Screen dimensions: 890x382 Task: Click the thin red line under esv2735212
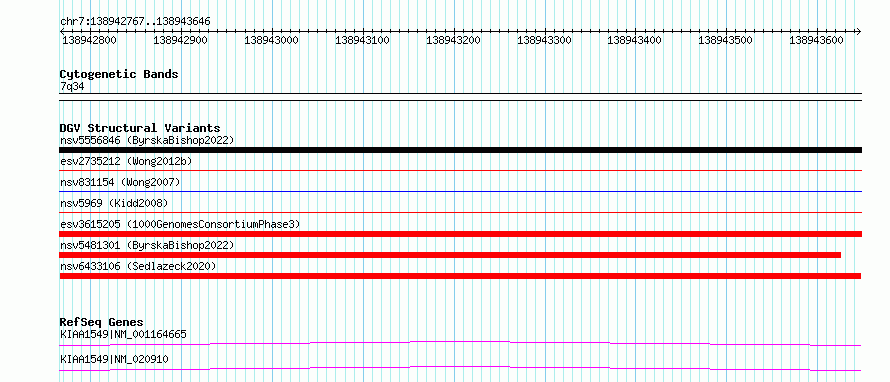click(460, 170)
